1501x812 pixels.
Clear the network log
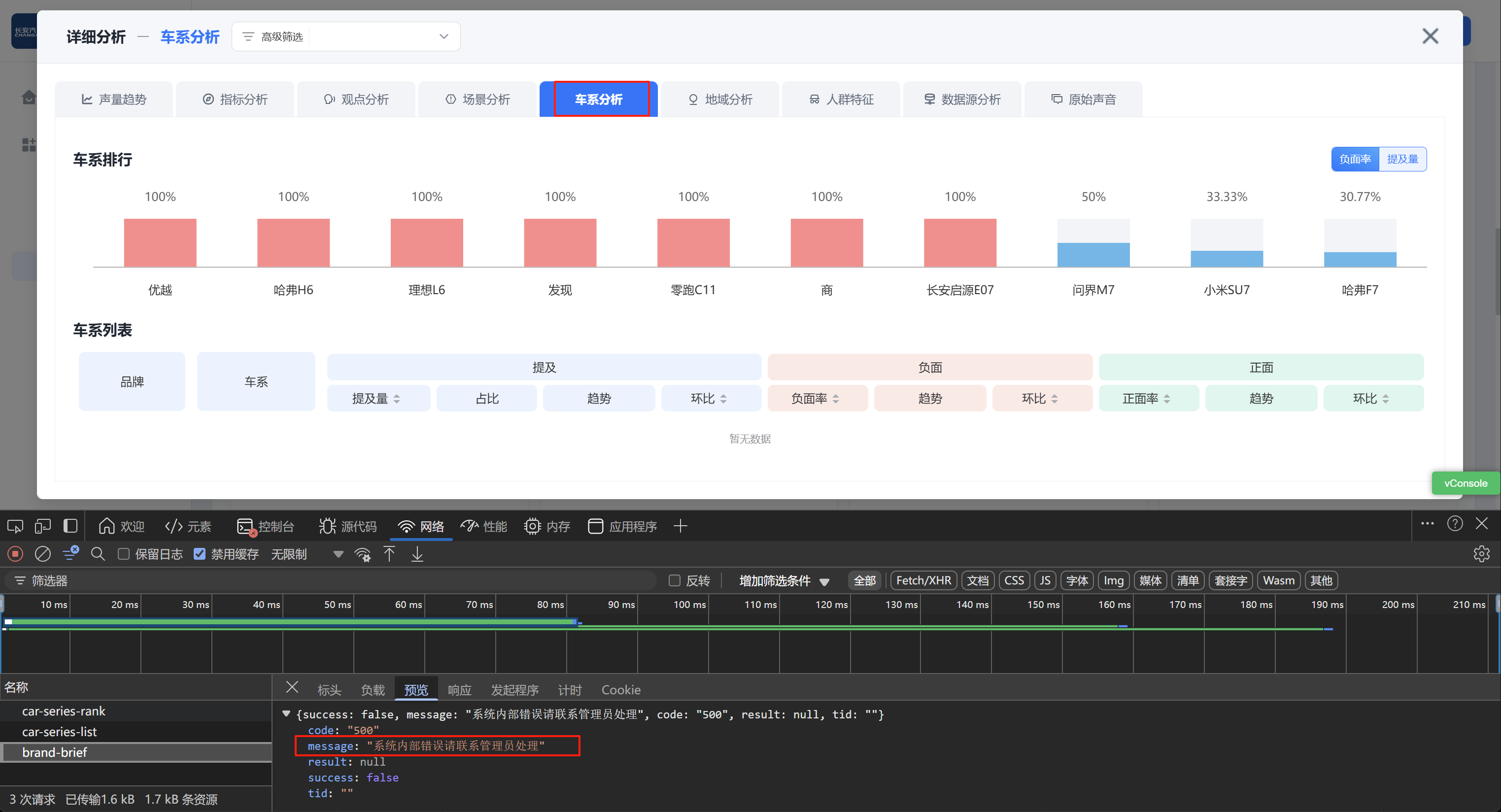click(42, 554)
